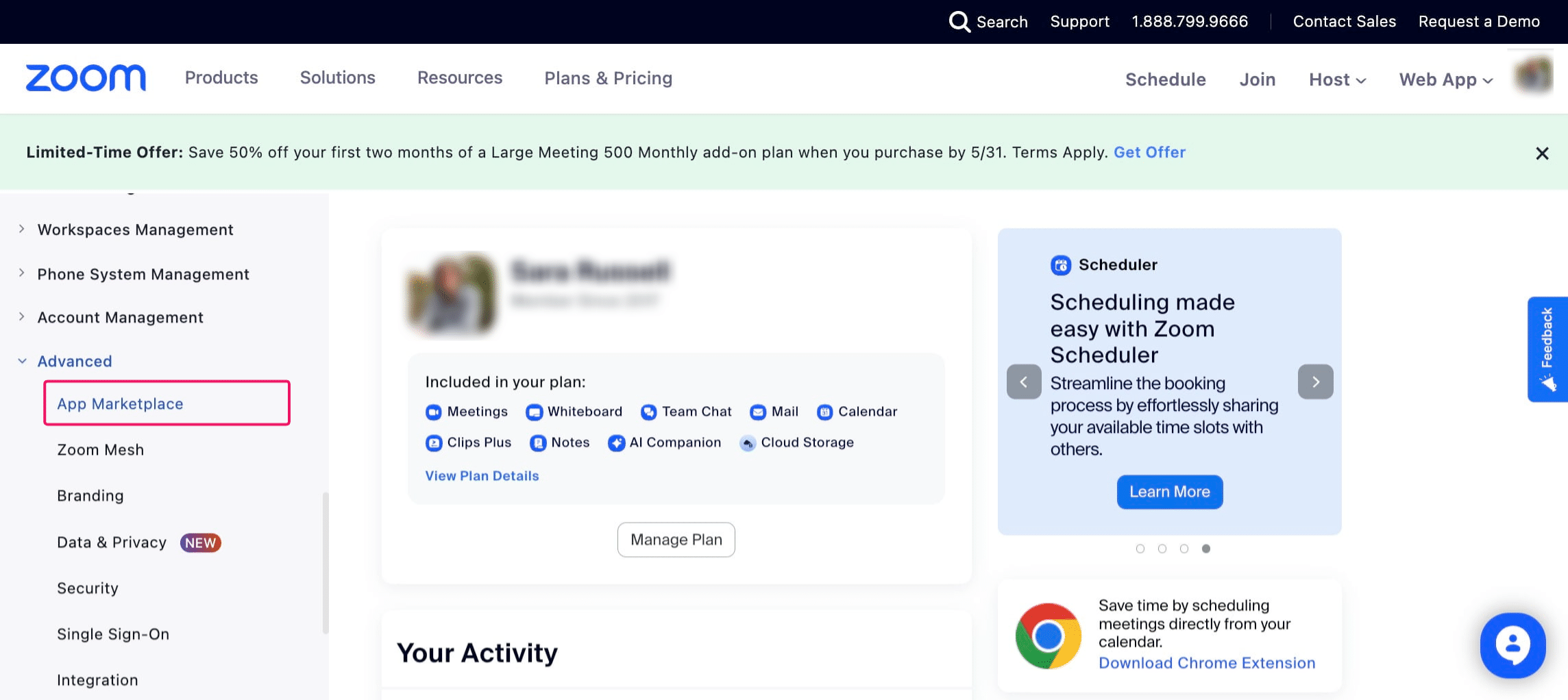Click the Chrome browser icon
The height and width of the screenshot is (700, 1568).
click(1046, 636)
